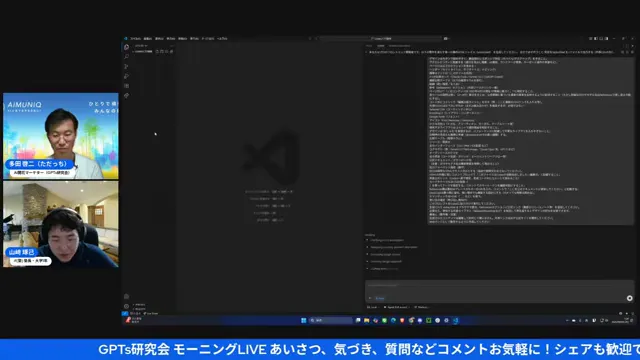The image size is (640, 360).
Task: Open the ファイル menu in VS Code
Action: point(136,39)
